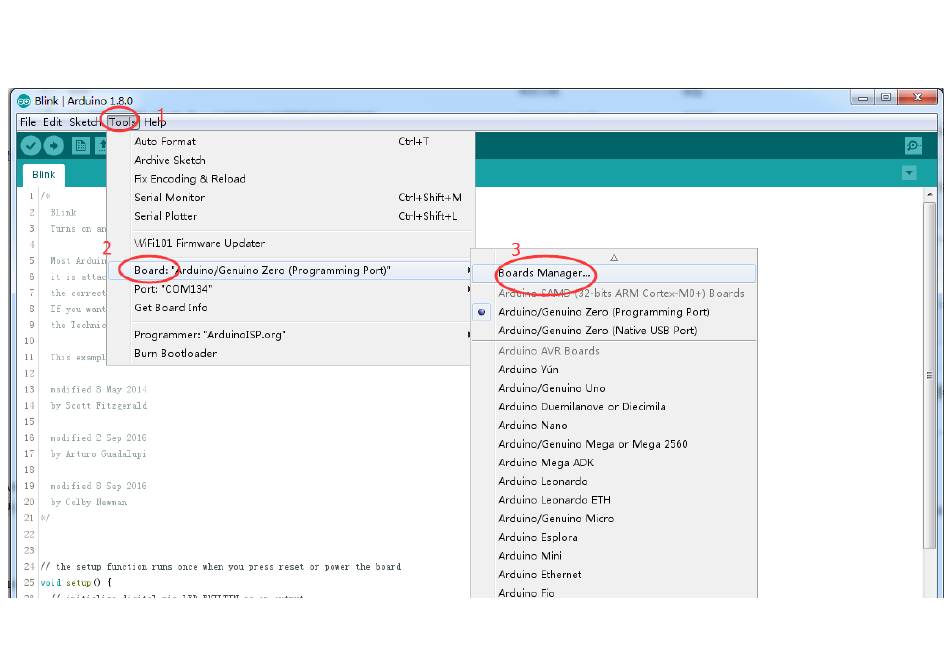
Task: Open Serial Plotter from Tools menu
Action: click(x=291, y=216)
